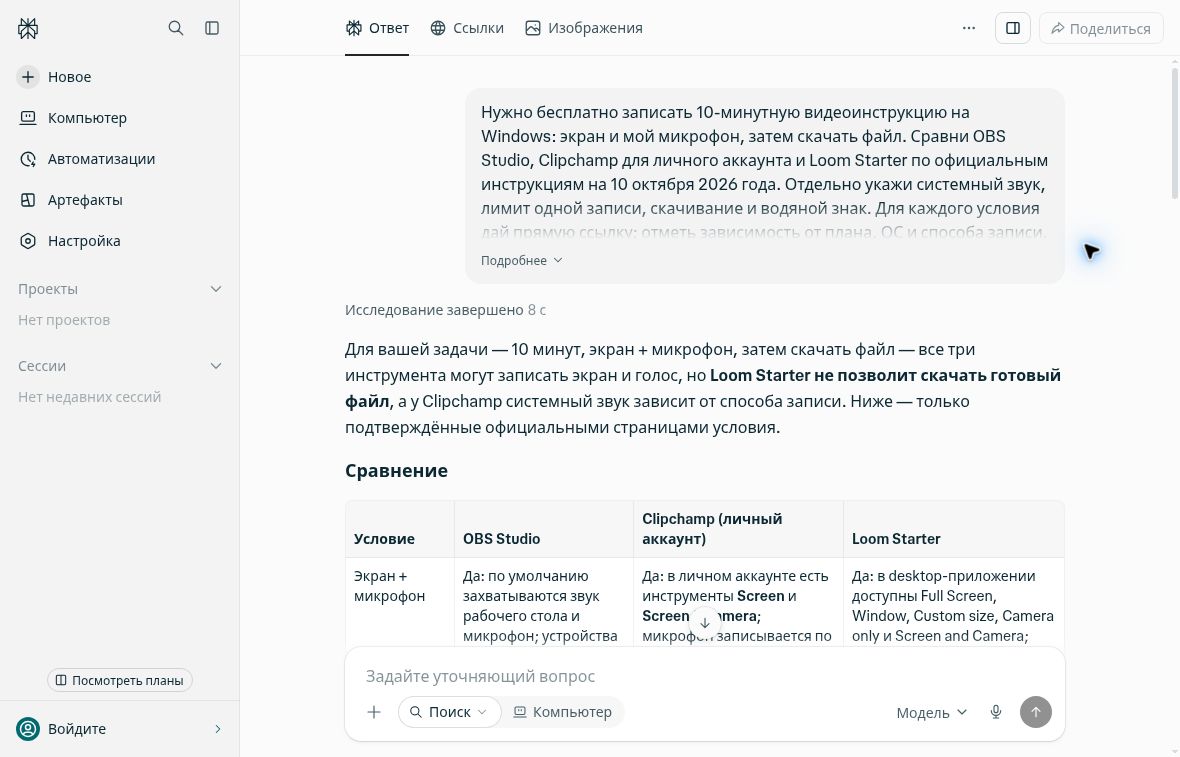Expand the arrow next to Войдите
This screenshot has width=1180, height=757.
coord(218,728)
